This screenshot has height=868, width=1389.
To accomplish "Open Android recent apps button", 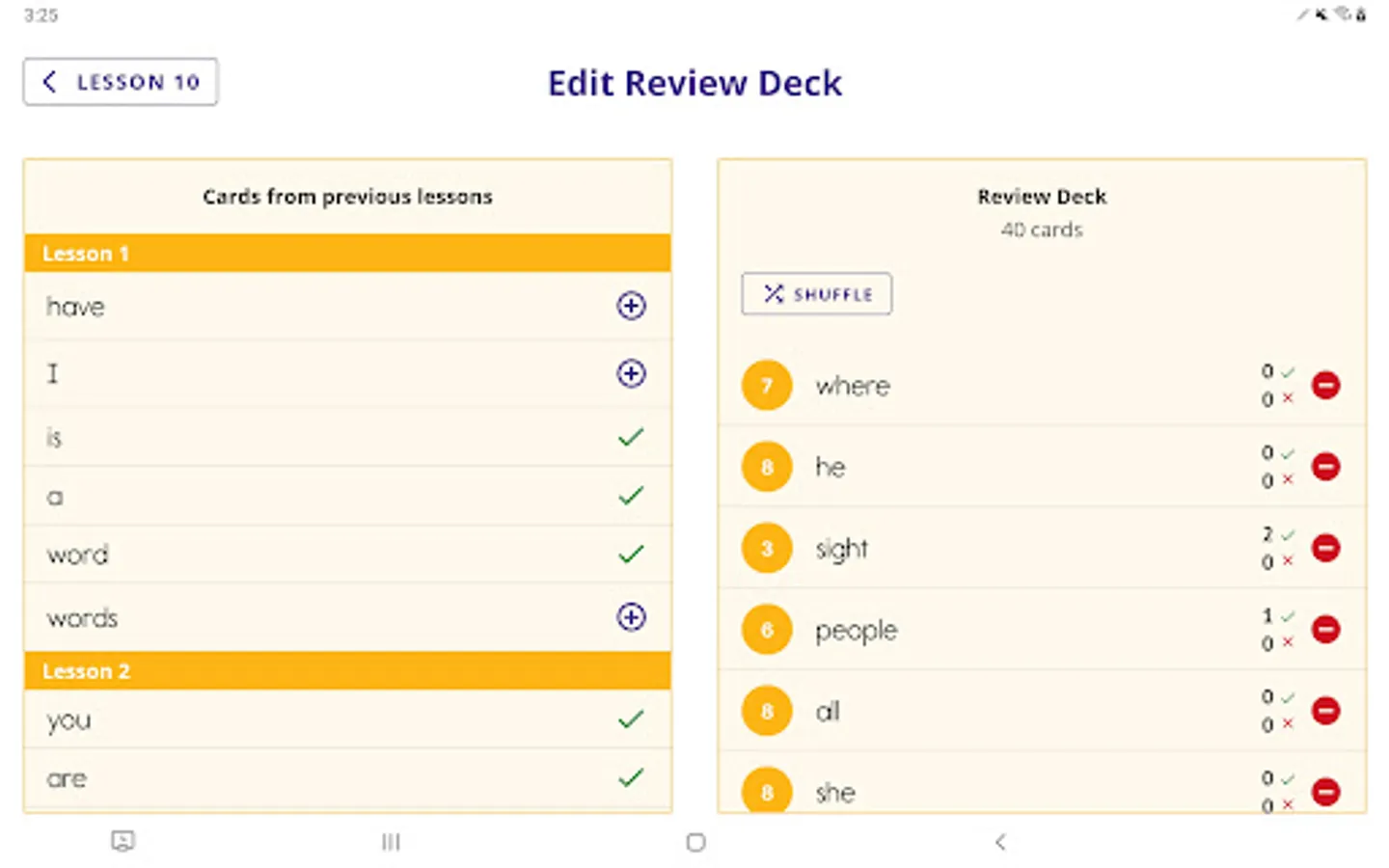I will (x=391, y=842).
